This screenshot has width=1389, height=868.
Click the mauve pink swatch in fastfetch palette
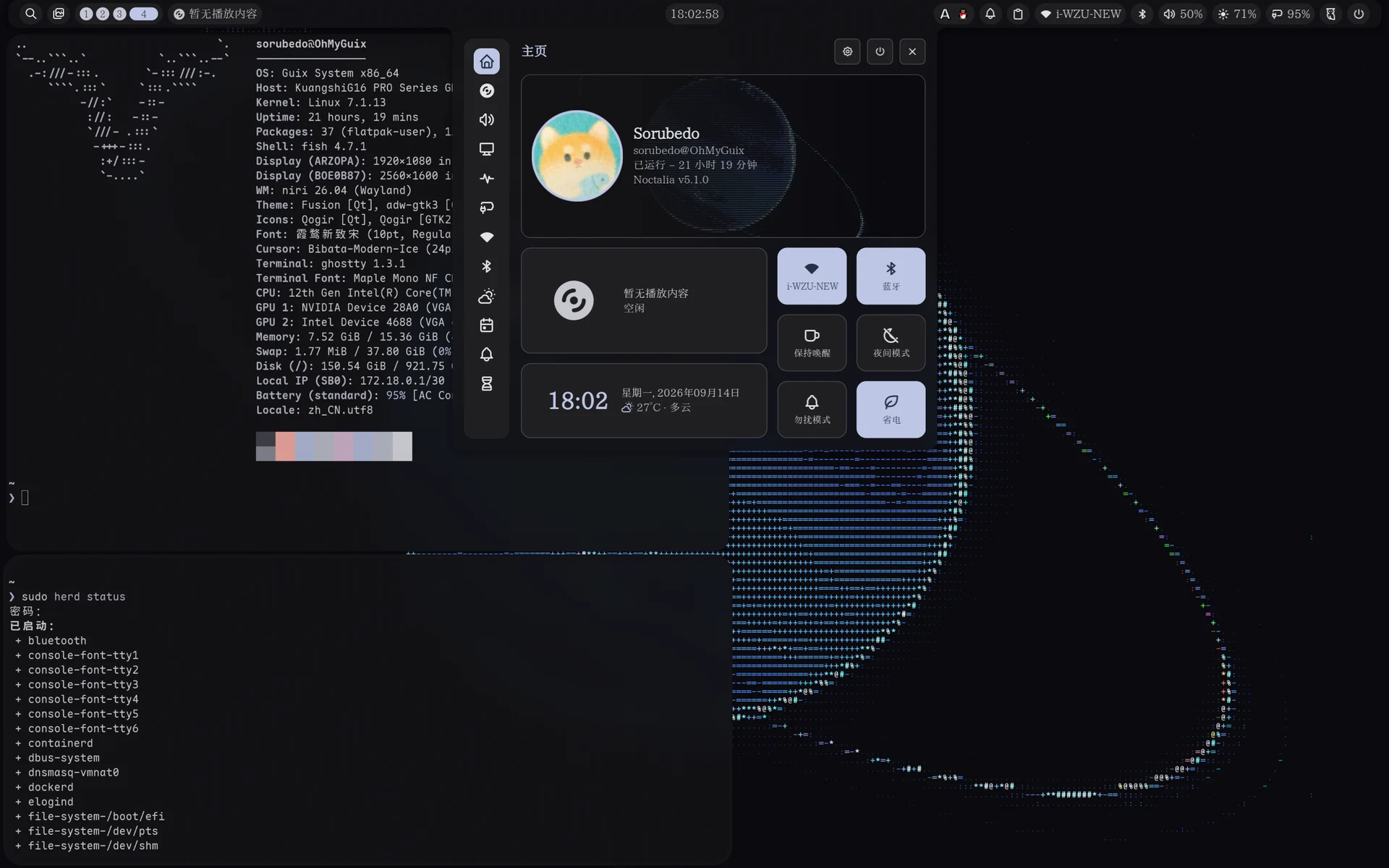pos(344,446)
